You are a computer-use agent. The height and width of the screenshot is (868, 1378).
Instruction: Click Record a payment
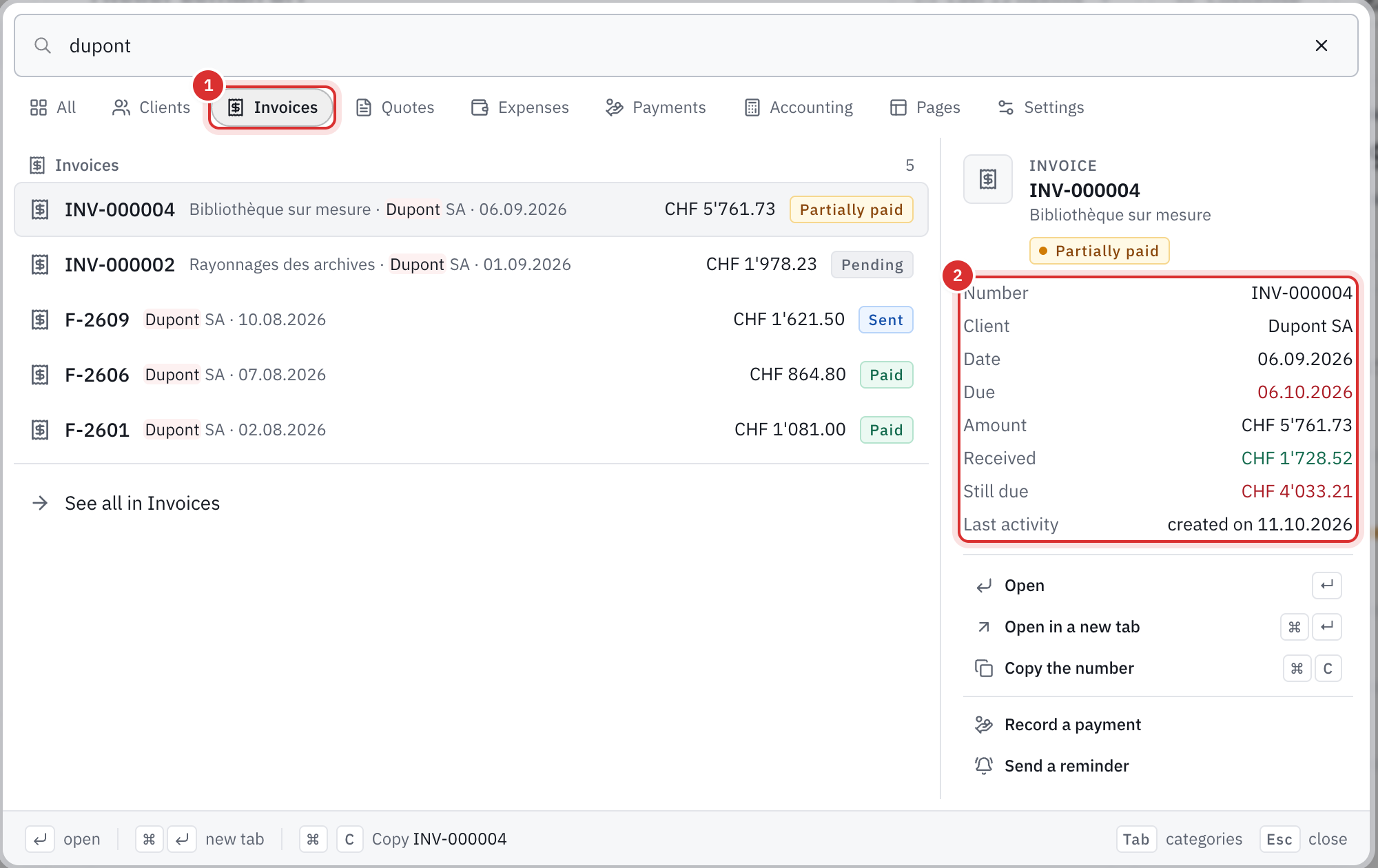(x=1158, y=725)
